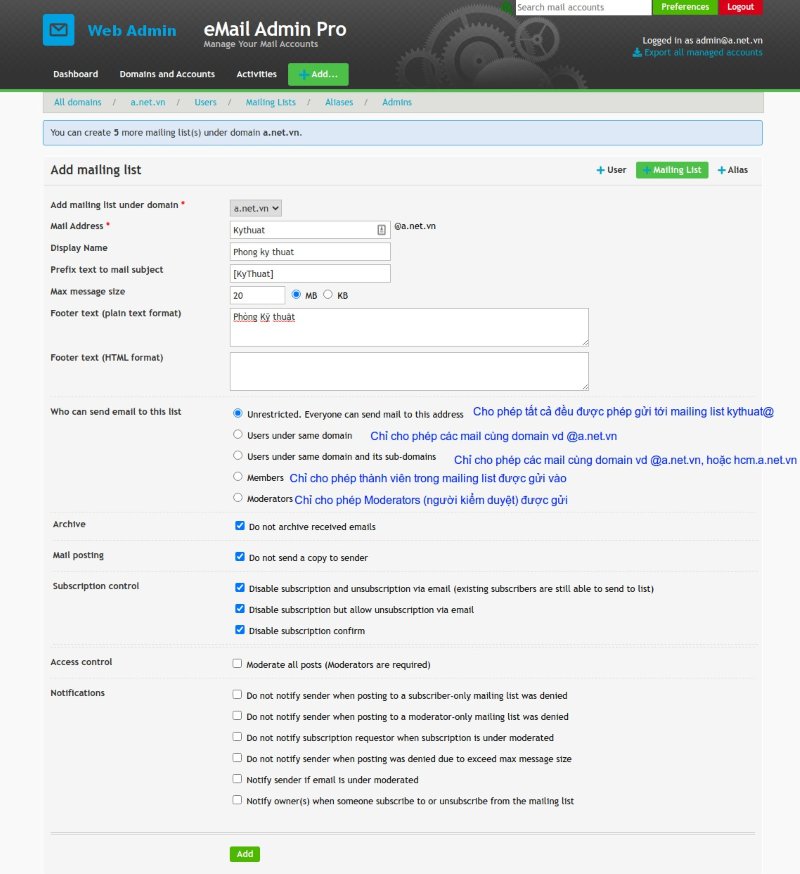Click the Web Admin envelope logo icon
This screenshot has width=800, height=874.
[59, 30]
